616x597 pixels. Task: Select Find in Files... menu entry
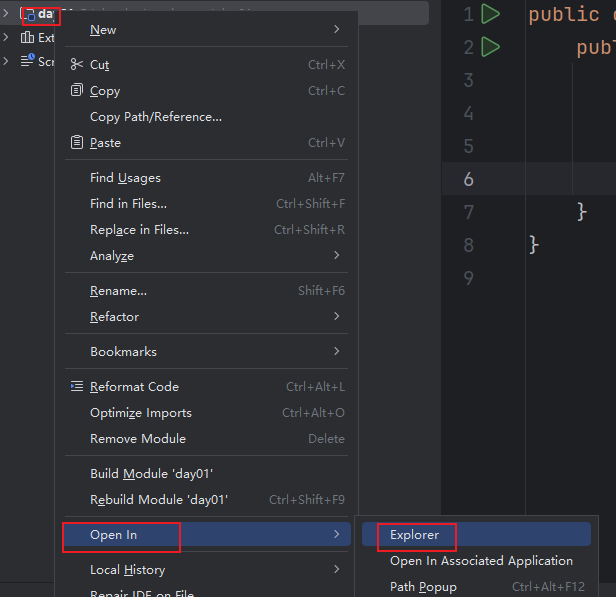pyautogui.click(x=206, y=203)
